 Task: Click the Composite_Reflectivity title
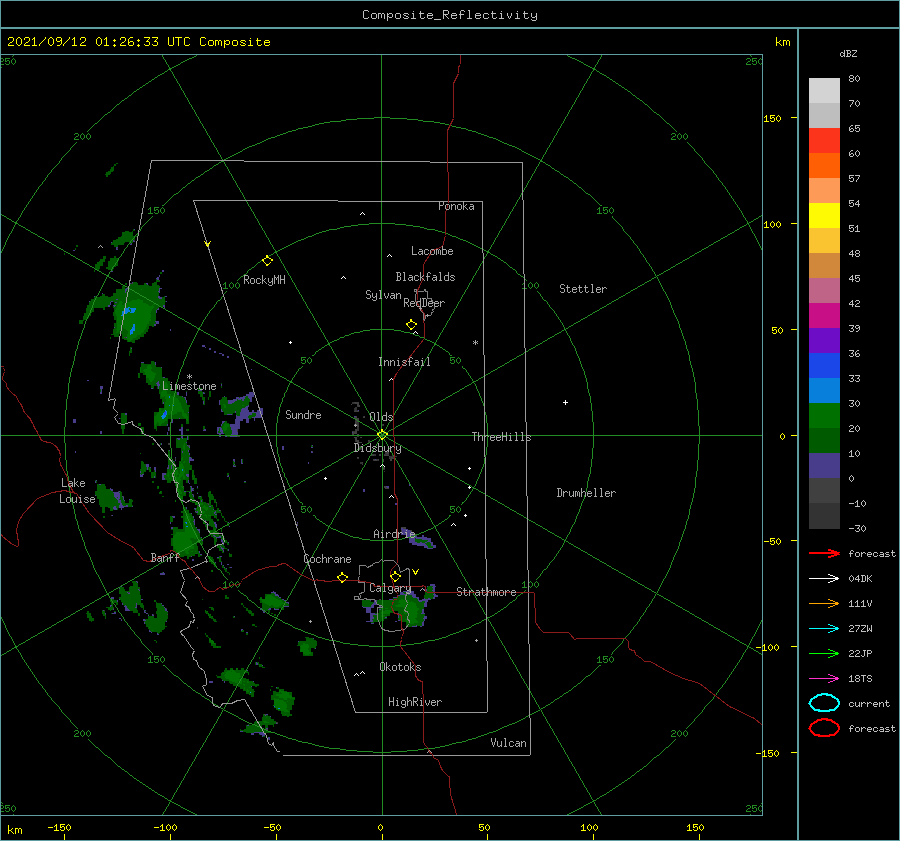(x=450, y=15)
